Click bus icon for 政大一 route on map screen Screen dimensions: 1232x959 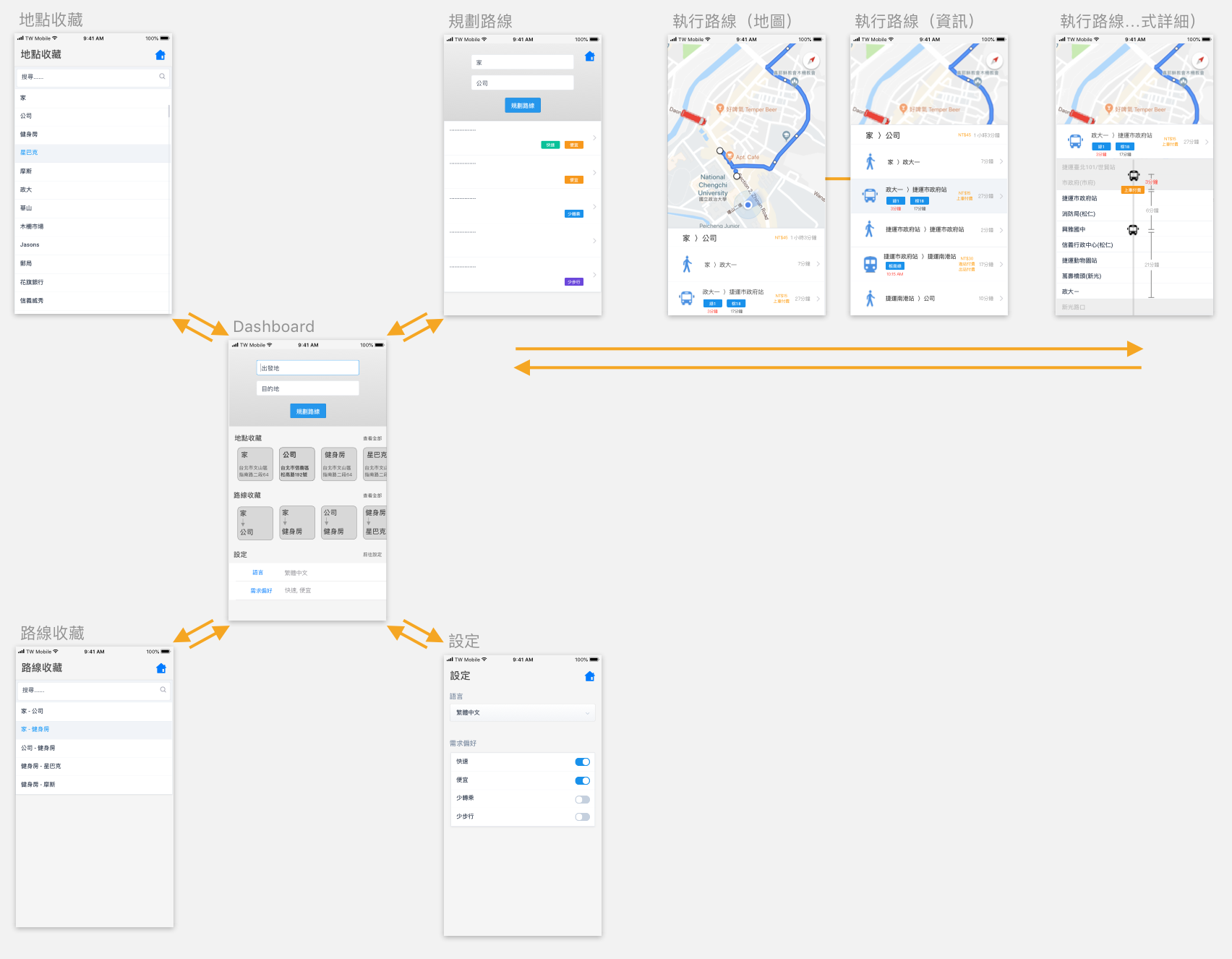click(686, 298)
